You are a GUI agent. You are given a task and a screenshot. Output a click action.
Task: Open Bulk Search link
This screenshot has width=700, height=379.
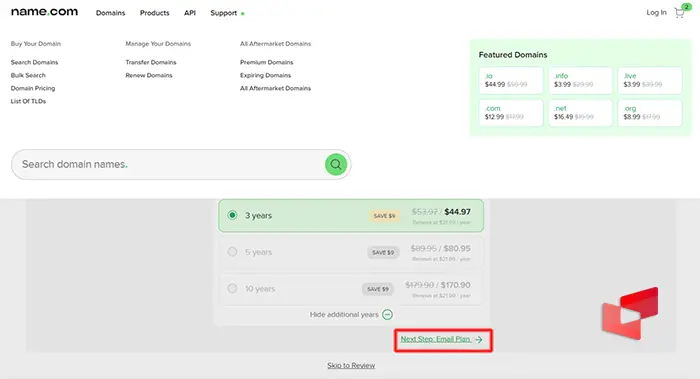click(28, 75)
